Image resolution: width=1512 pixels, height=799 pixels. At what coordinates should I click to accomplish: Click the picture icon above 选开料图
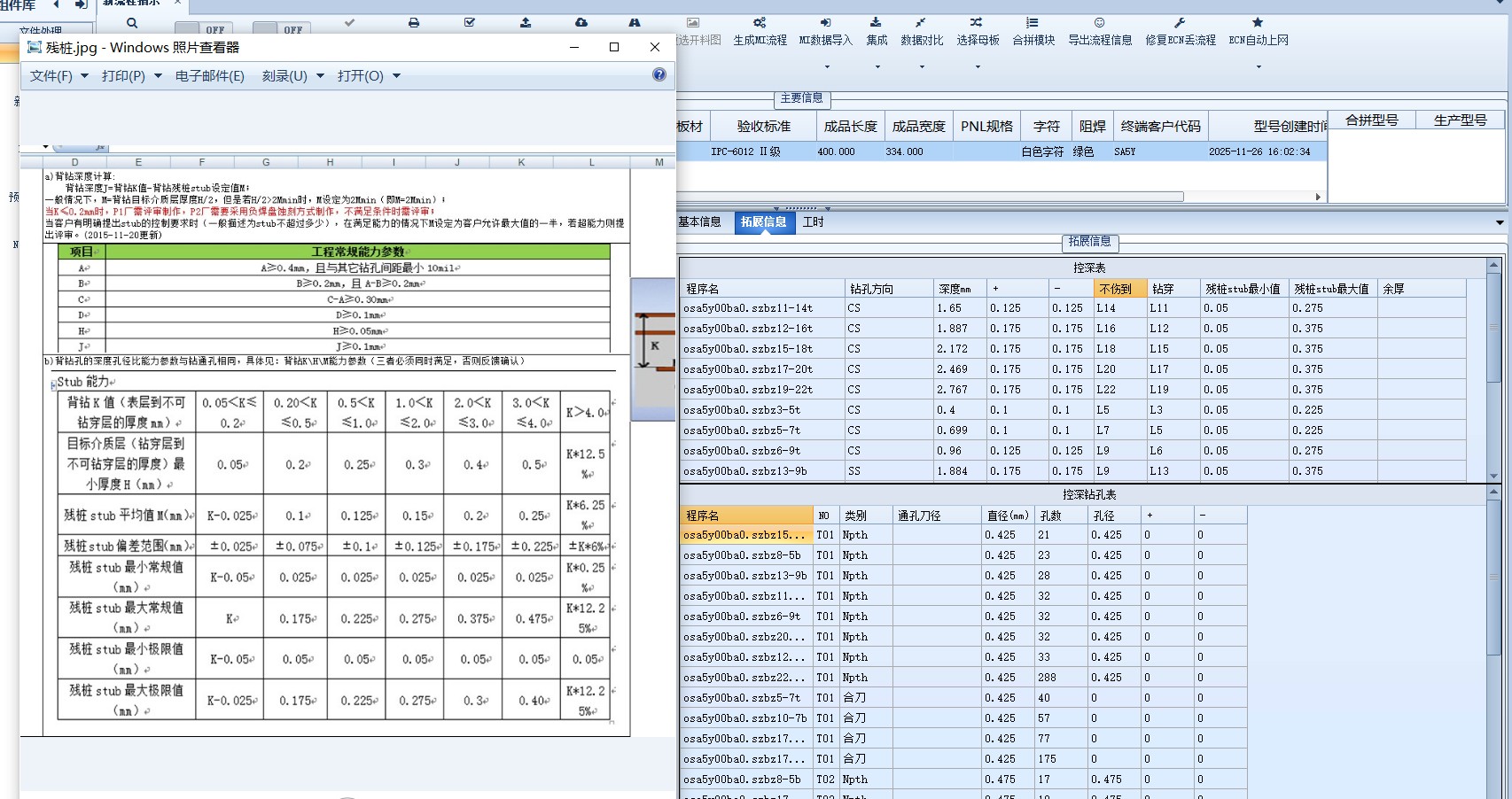tap(693, 22)
